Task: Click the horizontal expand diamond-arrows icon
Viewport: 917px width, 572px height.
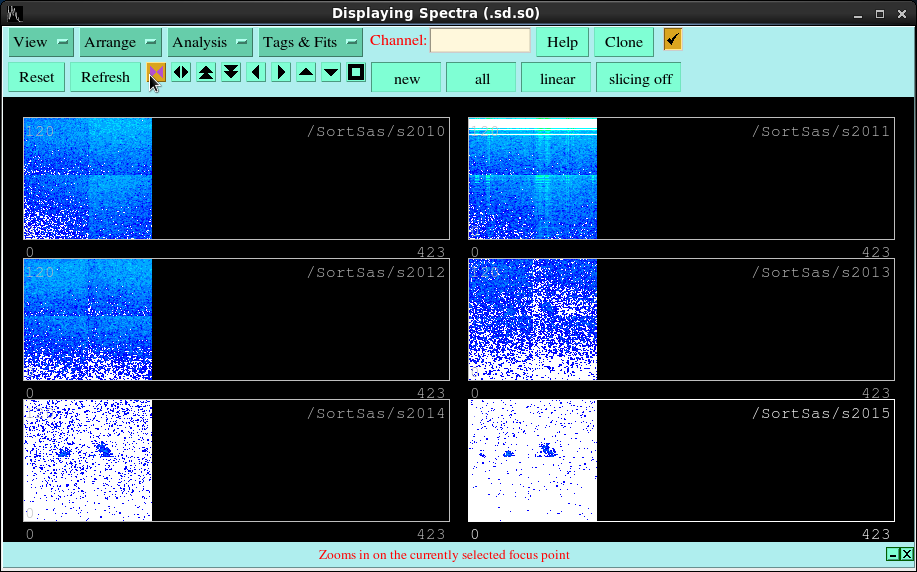Action: [x=181, y=73]
